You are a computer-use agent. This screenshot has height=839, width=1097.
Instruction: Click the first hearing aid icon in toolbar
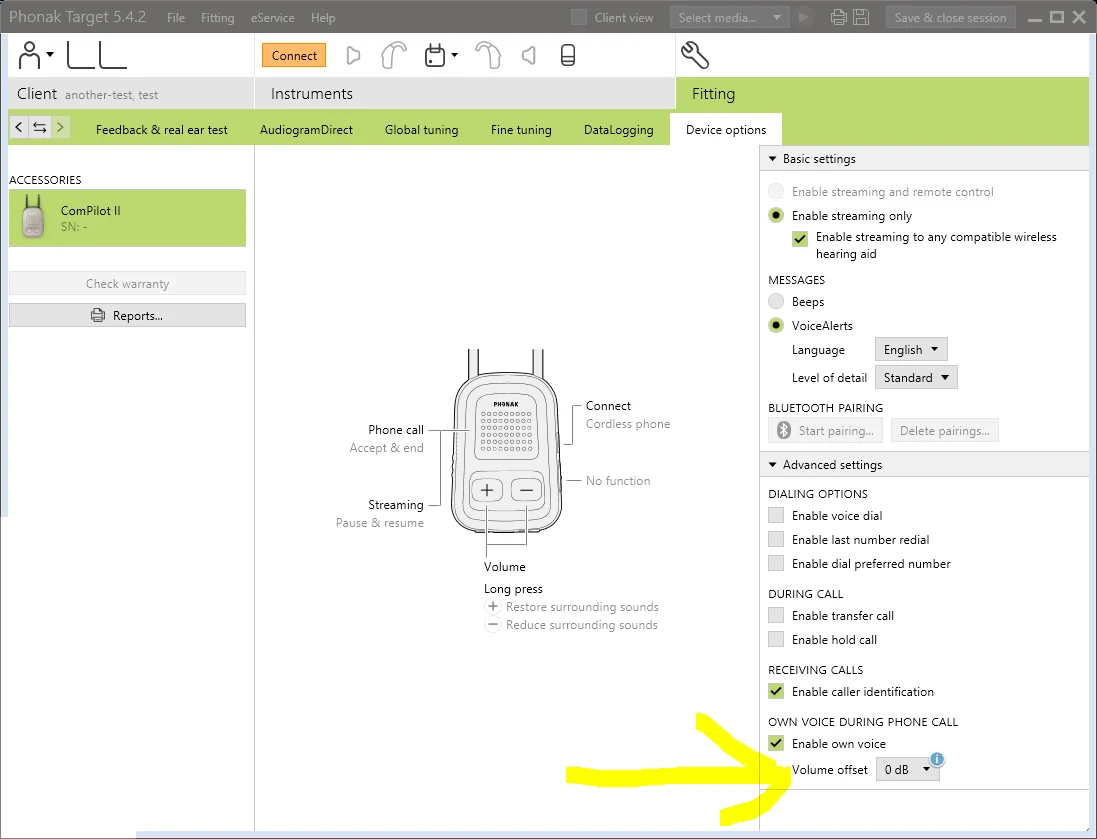point(394,55)
